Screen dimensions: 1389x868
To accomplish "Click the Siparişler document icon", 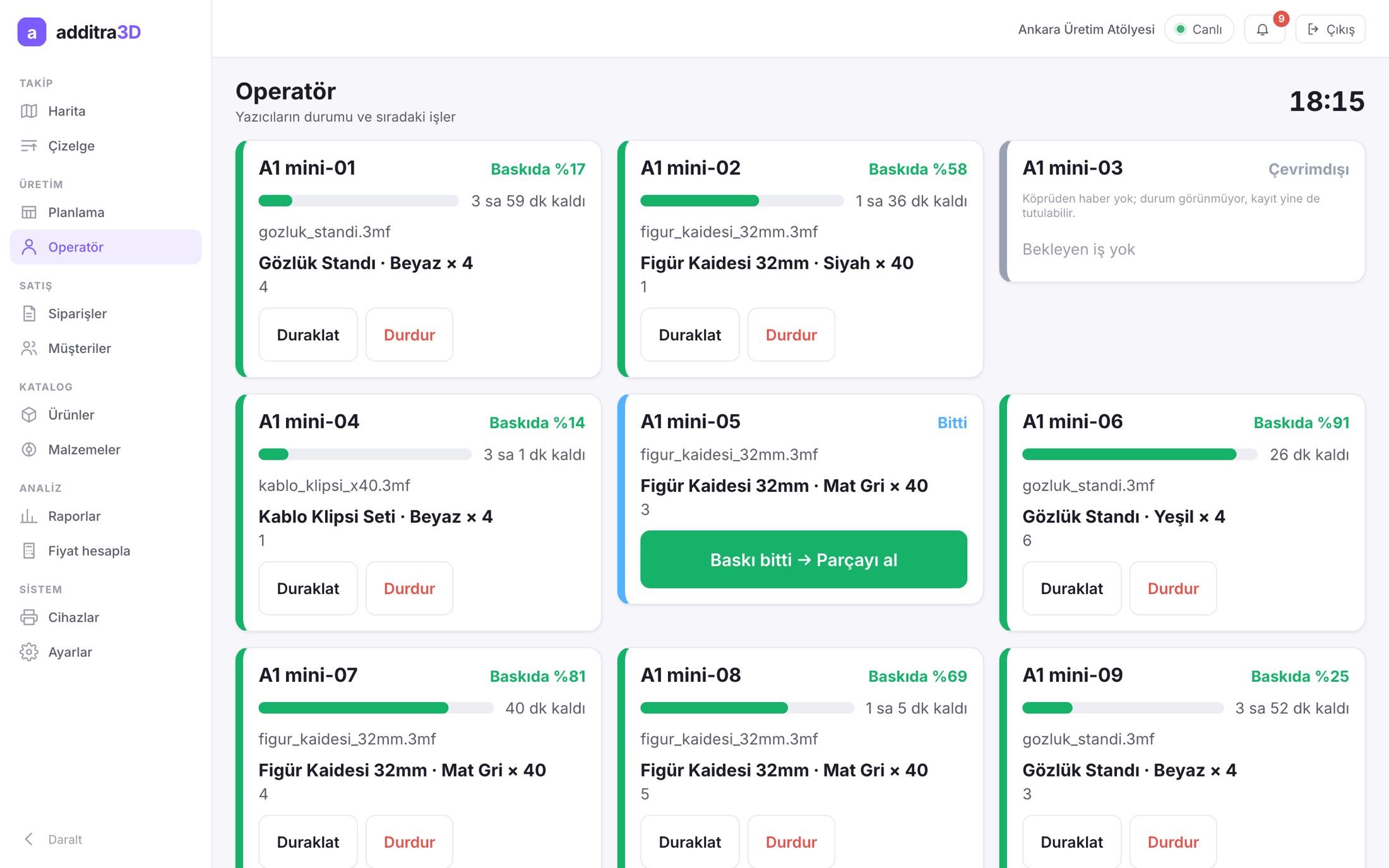I will click(x=29, y=314).
